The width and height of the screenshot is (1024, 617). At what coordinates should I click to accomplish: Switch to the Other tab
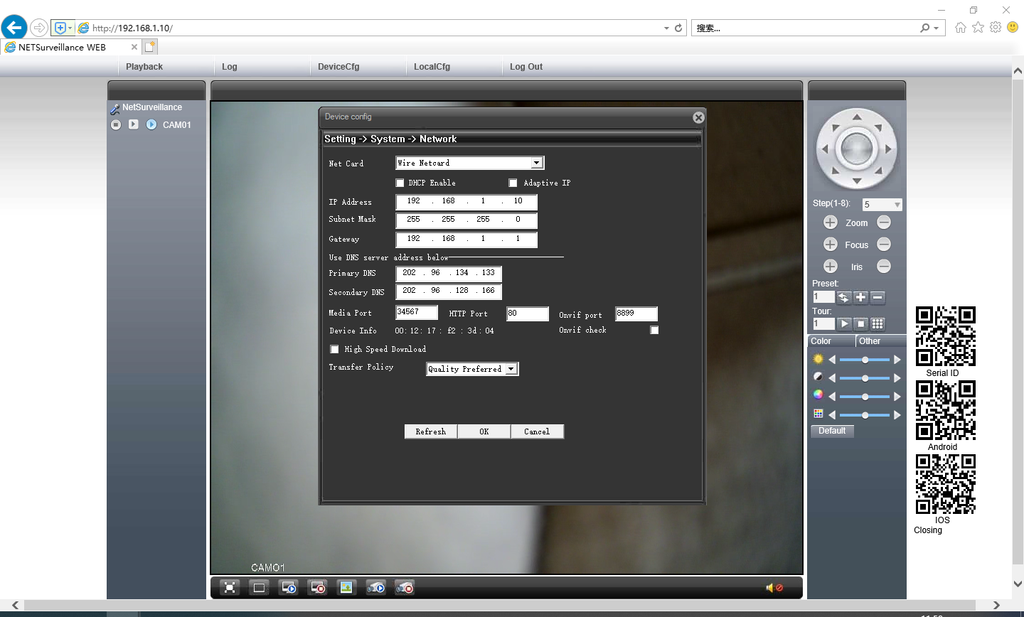point(870,341)
